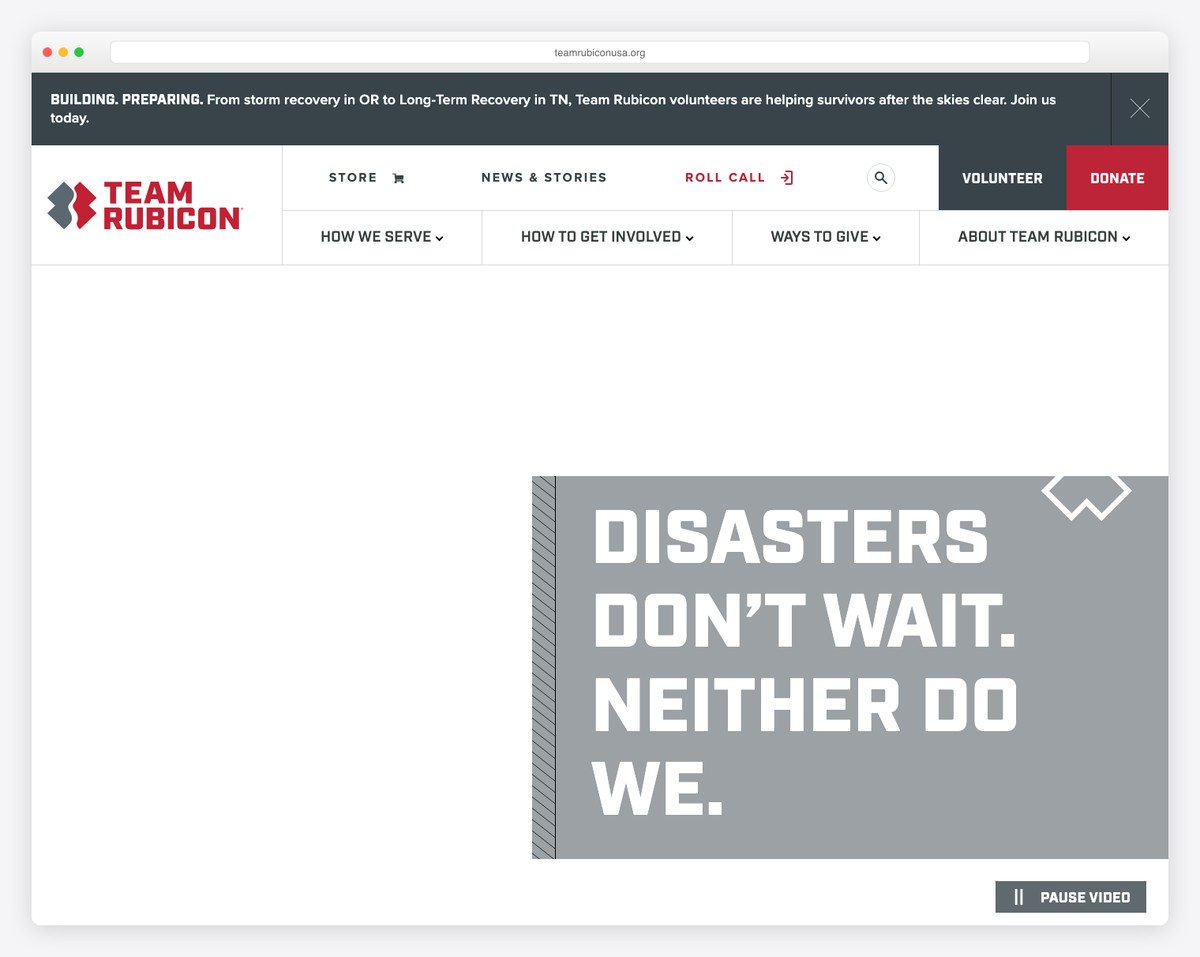Select the Roll Call sign-in arrow icon

787,177
